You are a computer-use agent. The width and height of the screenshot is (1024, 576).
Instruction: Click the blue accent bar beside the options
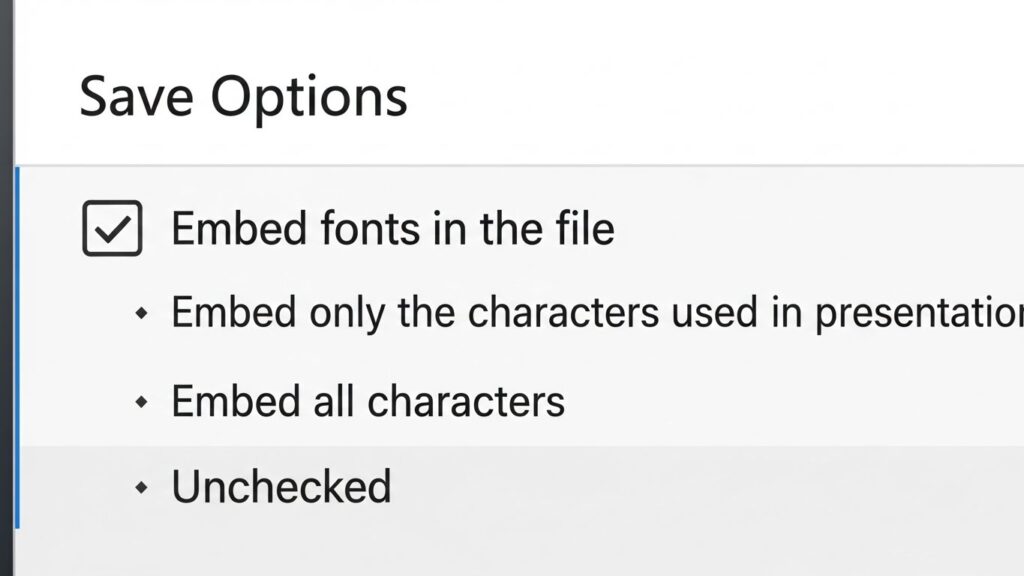click(17, 347)
